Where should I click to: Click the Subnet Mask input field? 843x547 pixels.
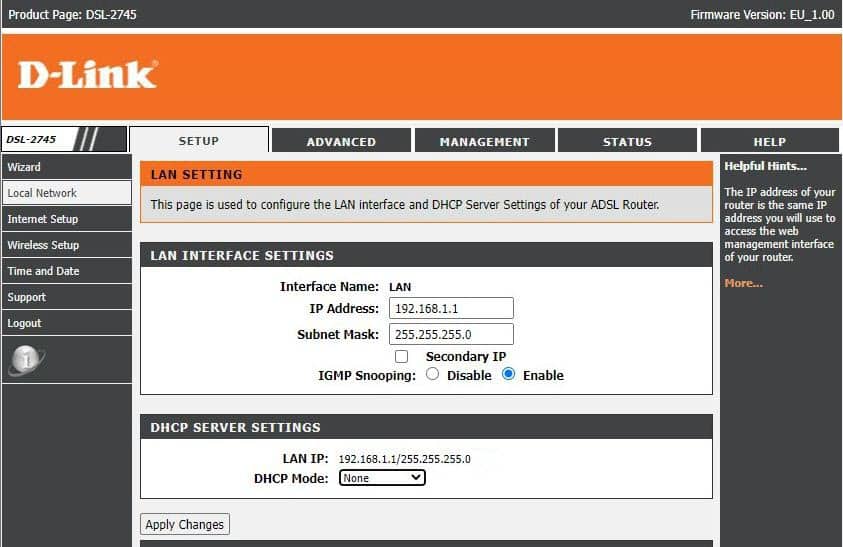coord(451,334)
